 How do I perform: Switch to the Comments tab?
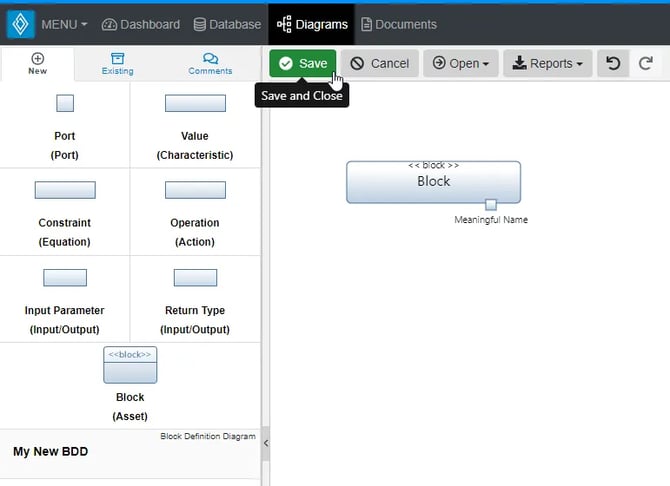[x=210, y=64]
